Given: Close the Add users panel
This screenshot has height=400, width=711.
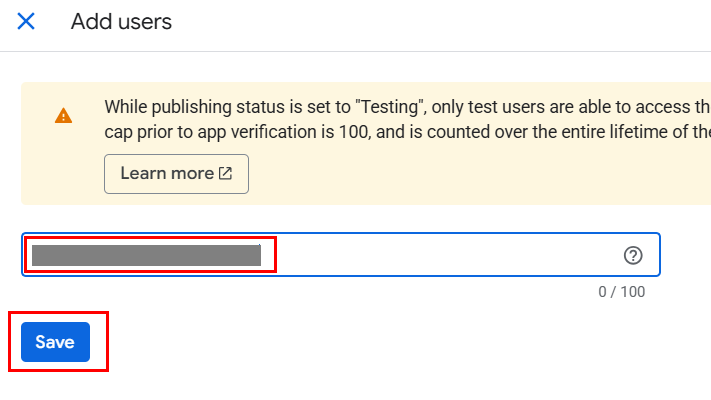Looking at the screenshot, I should (x=26, y=21).
